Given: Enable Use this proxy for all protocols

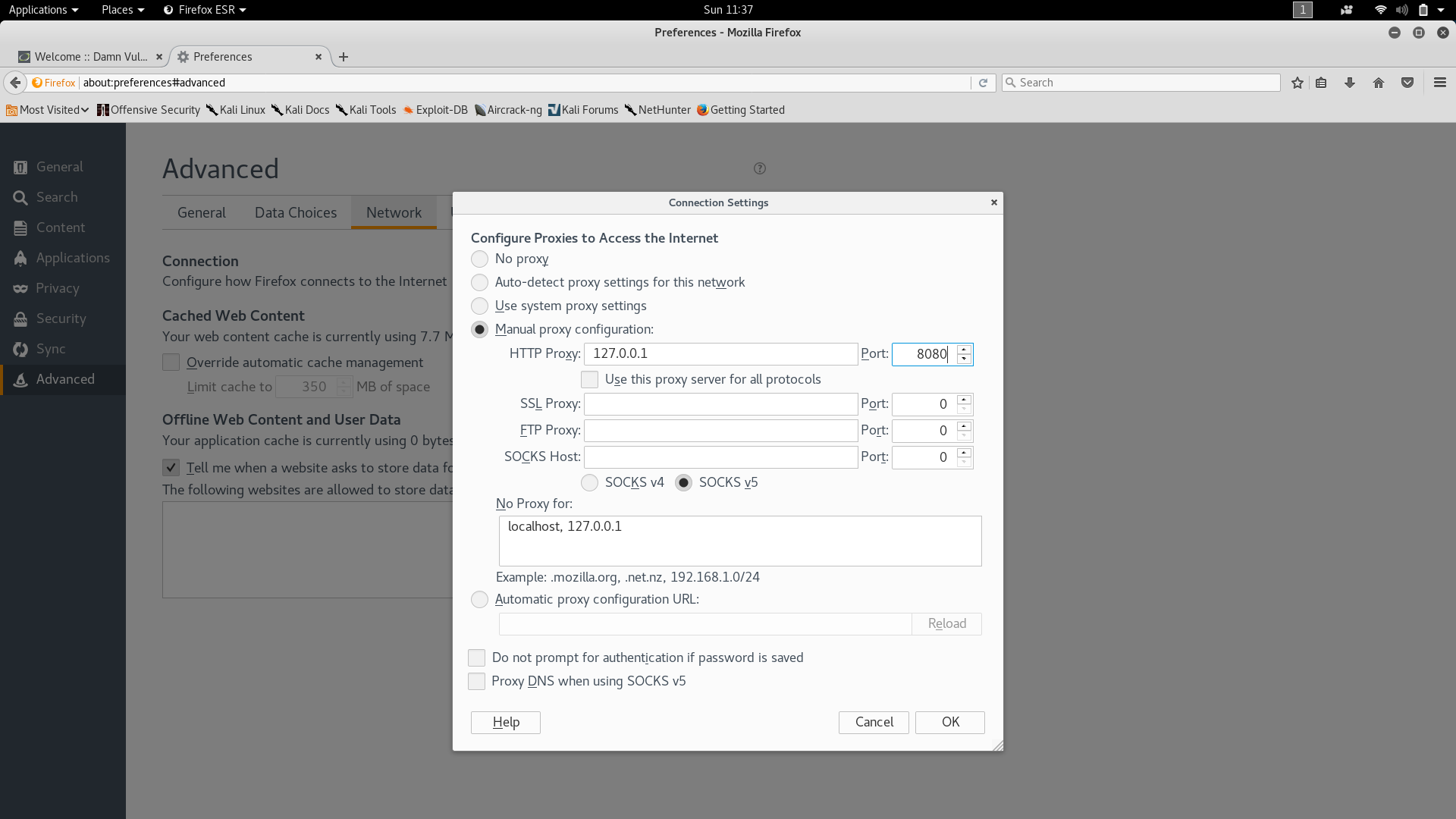Looking at the screenshot, I should pyautogui.click(x=589, y=379).
